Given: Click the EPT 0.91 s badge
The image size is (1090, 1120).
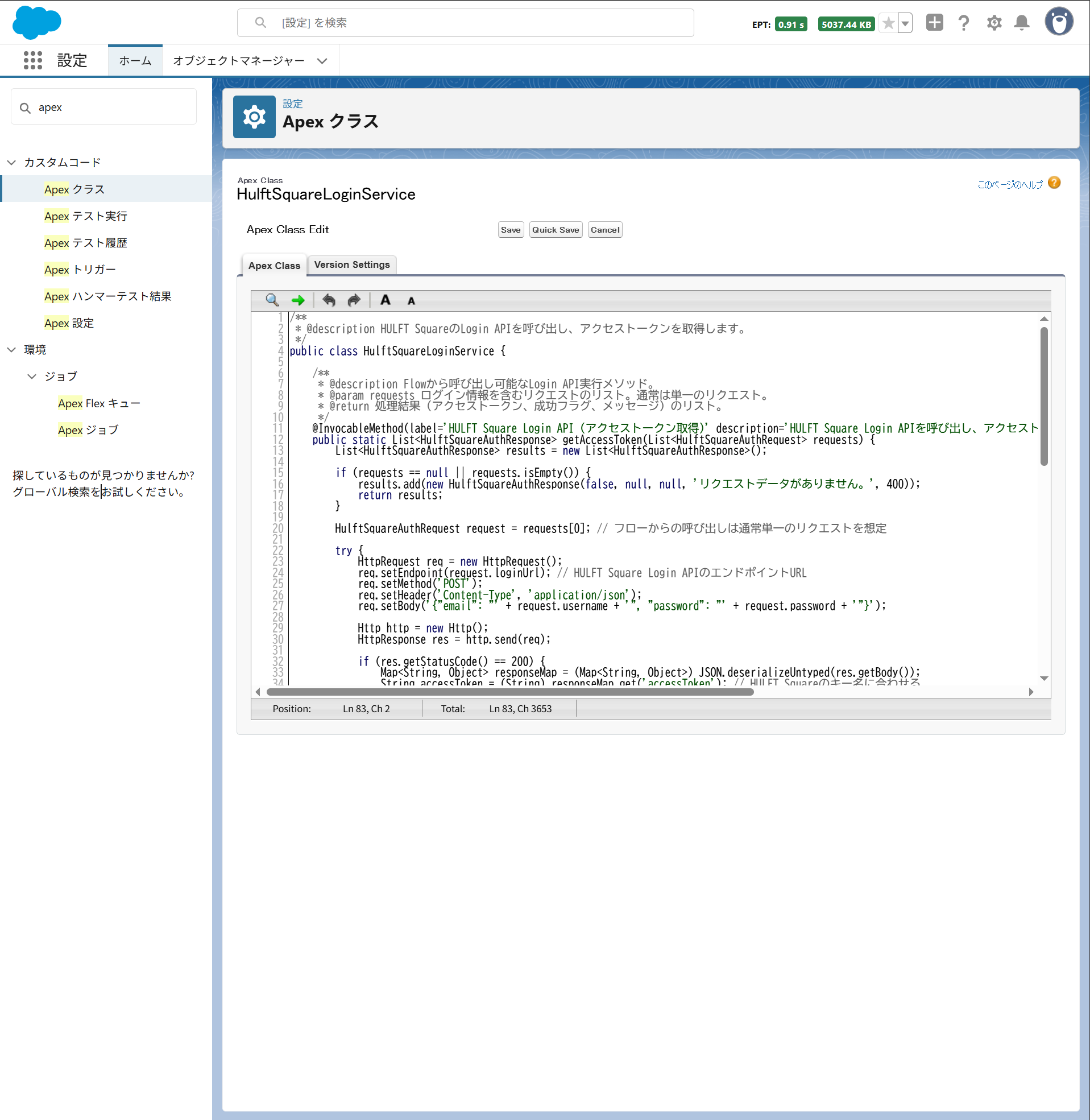Looking at the screenshot, I should click(x=790, y=24).
